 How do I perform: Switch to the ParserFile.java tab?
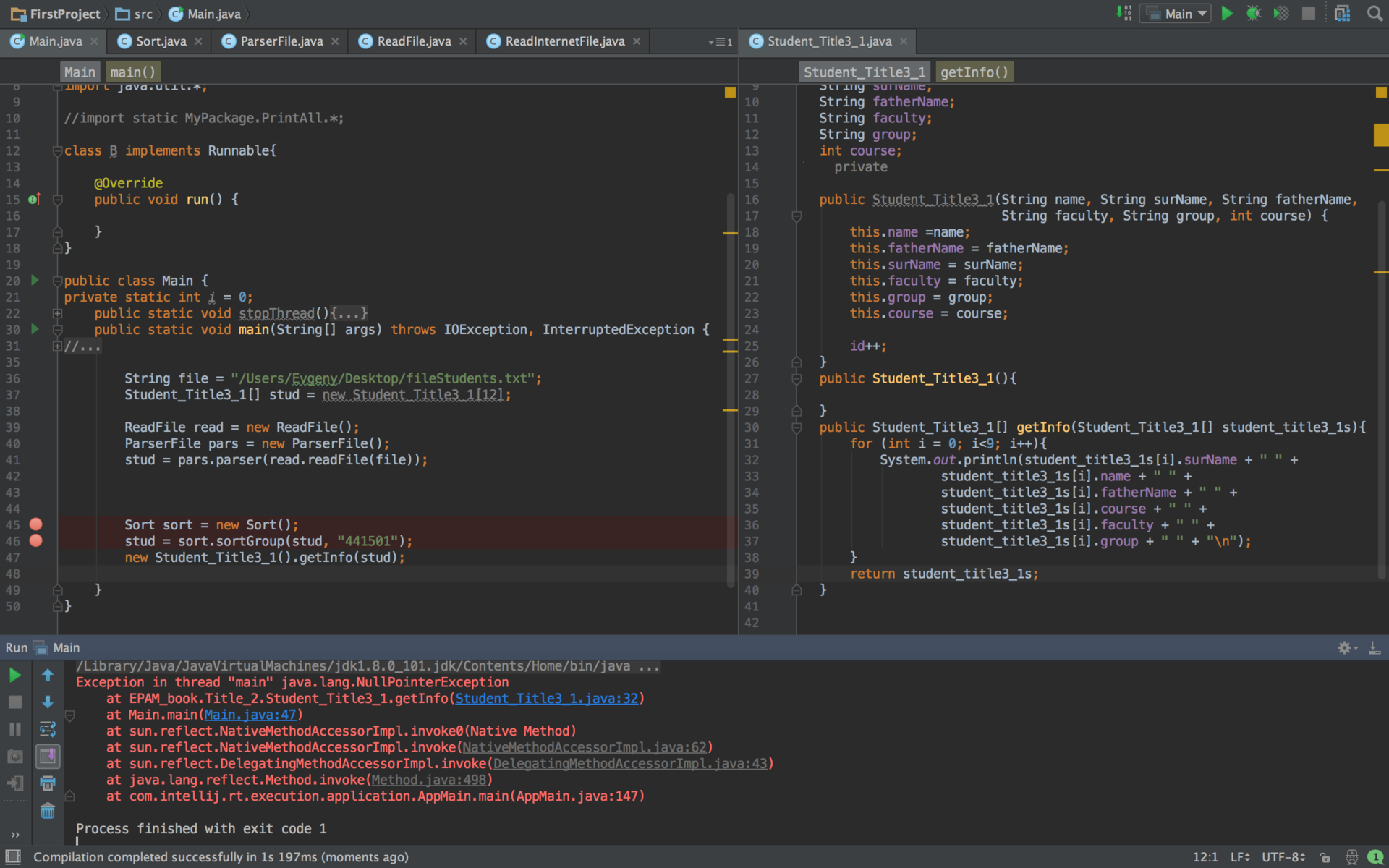click(x=281, y=41)
